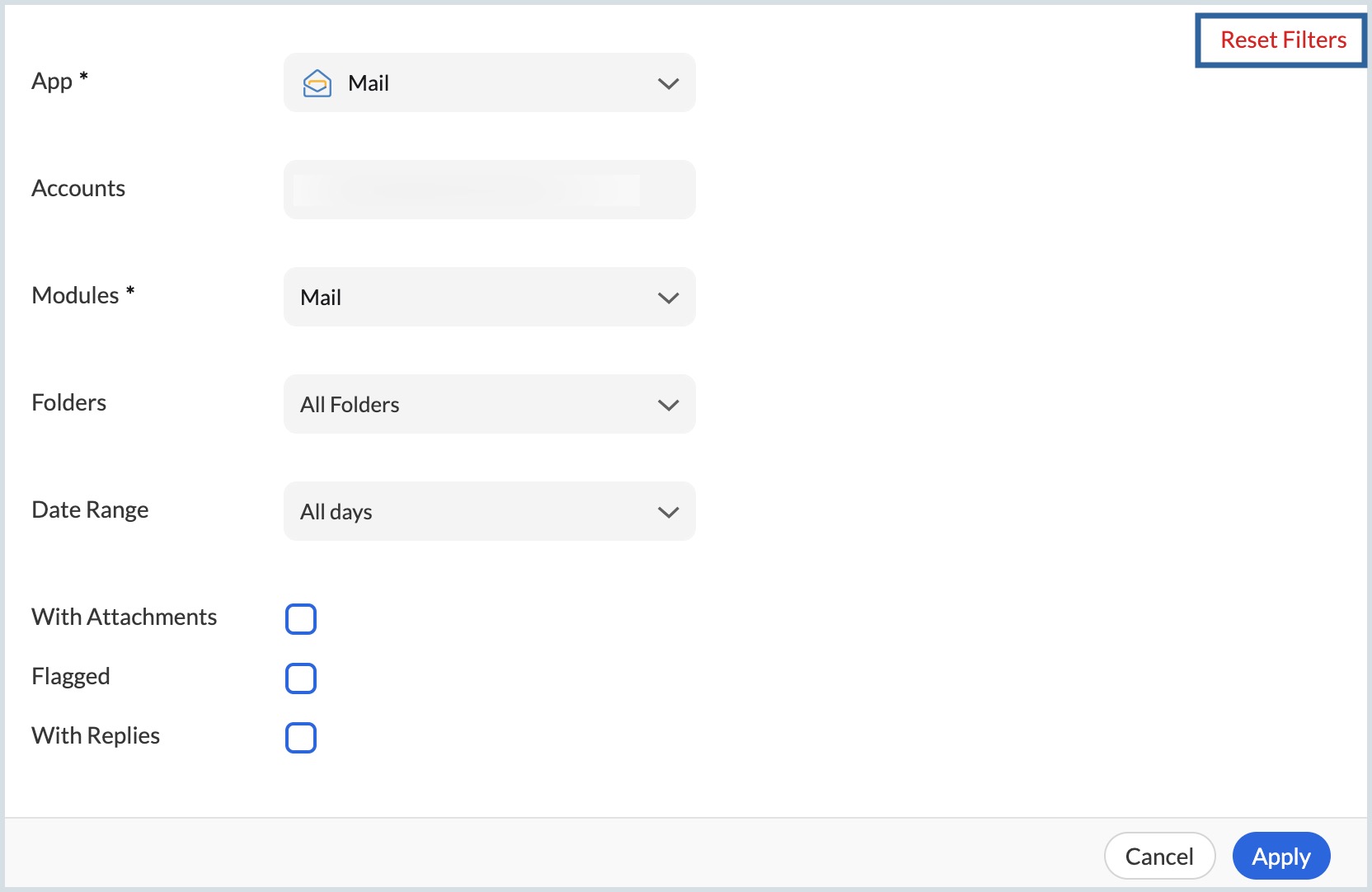Screen dimensions: 1372x892
Task: Open the Modules dropdown
Action: tap(490, 297)
